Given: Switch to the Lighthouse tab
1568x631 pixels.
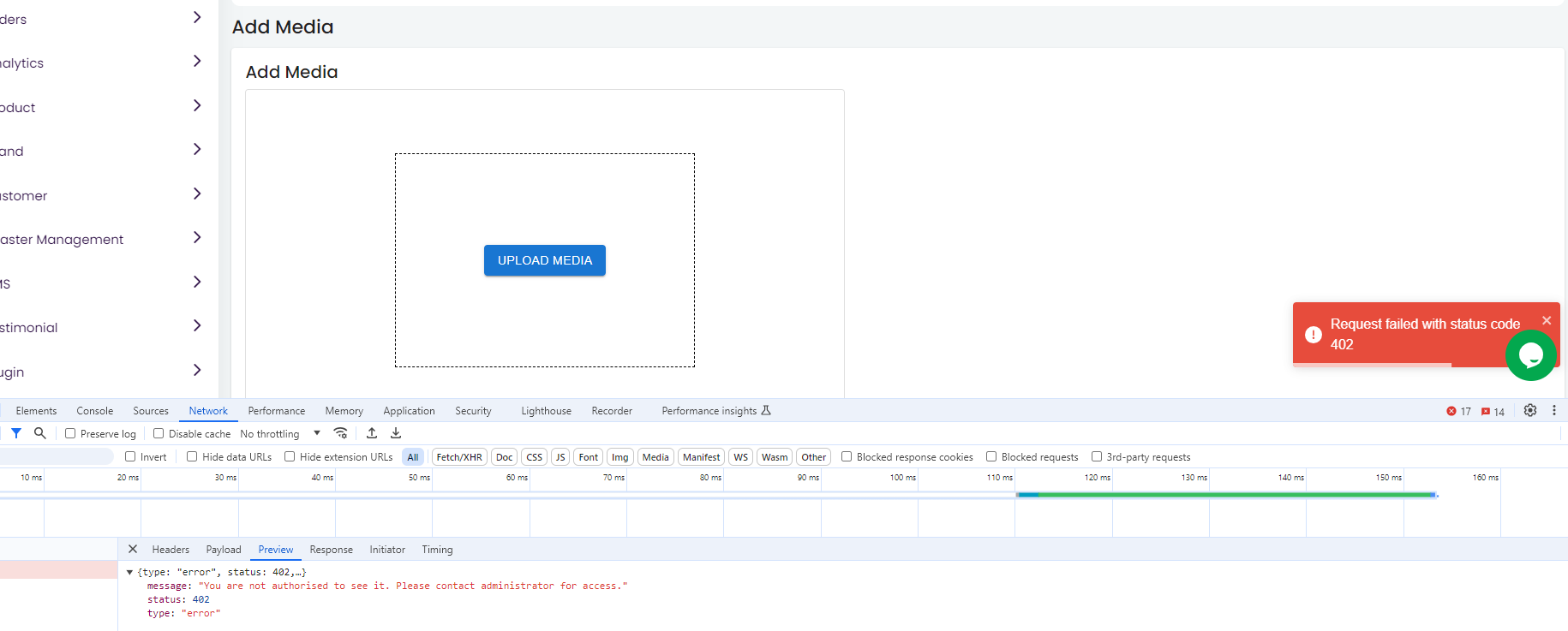Looking at the screenshot, I should [x=546, y=411].
